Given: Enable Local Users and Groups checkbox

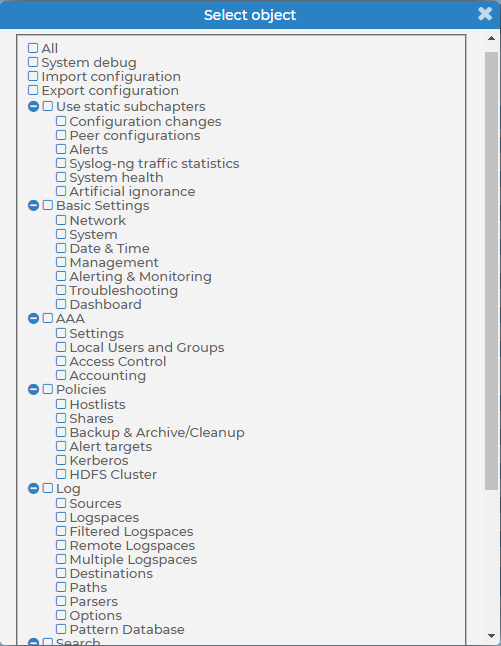Looking at the screenshot, I should pyautogui.click(x=61, y=347).
